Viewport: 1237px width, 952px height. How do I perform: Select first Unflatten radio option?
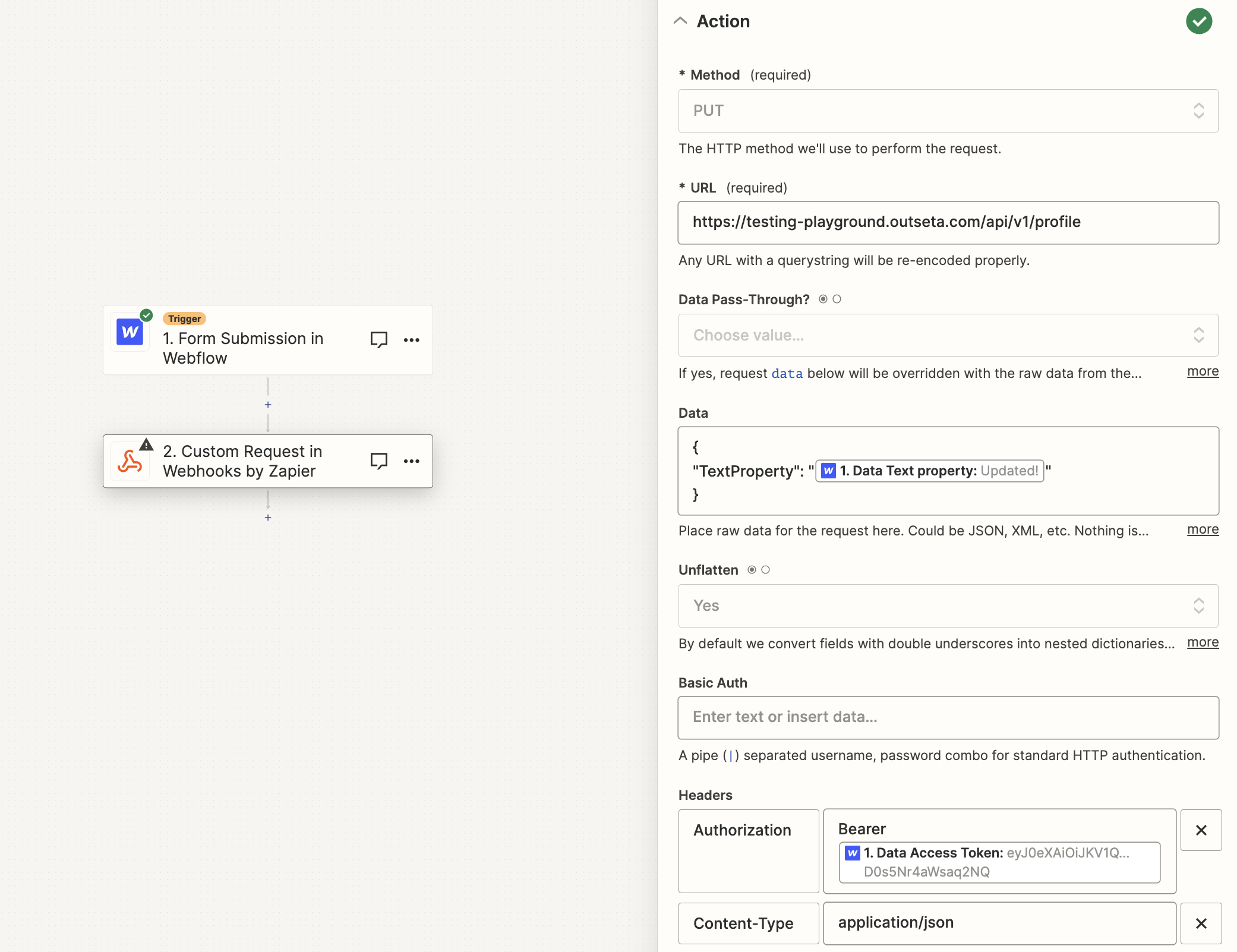click(x=752, y=569)
